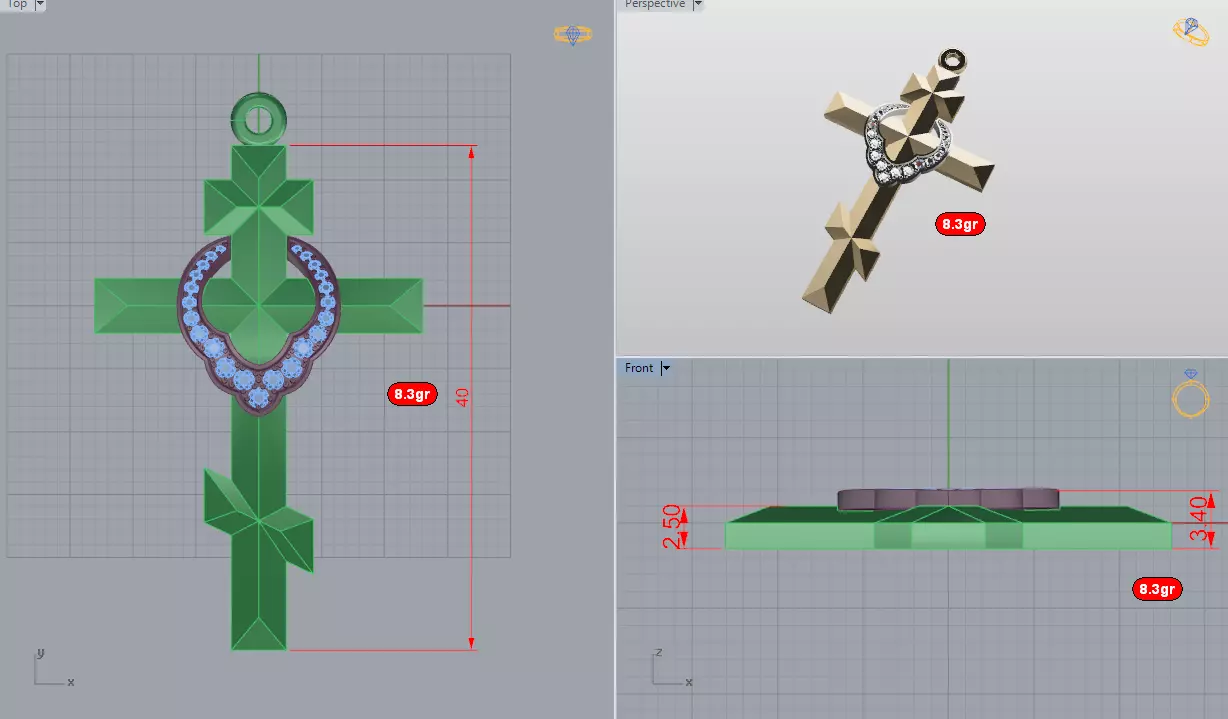Click the Perspective viewport title label

655,4
